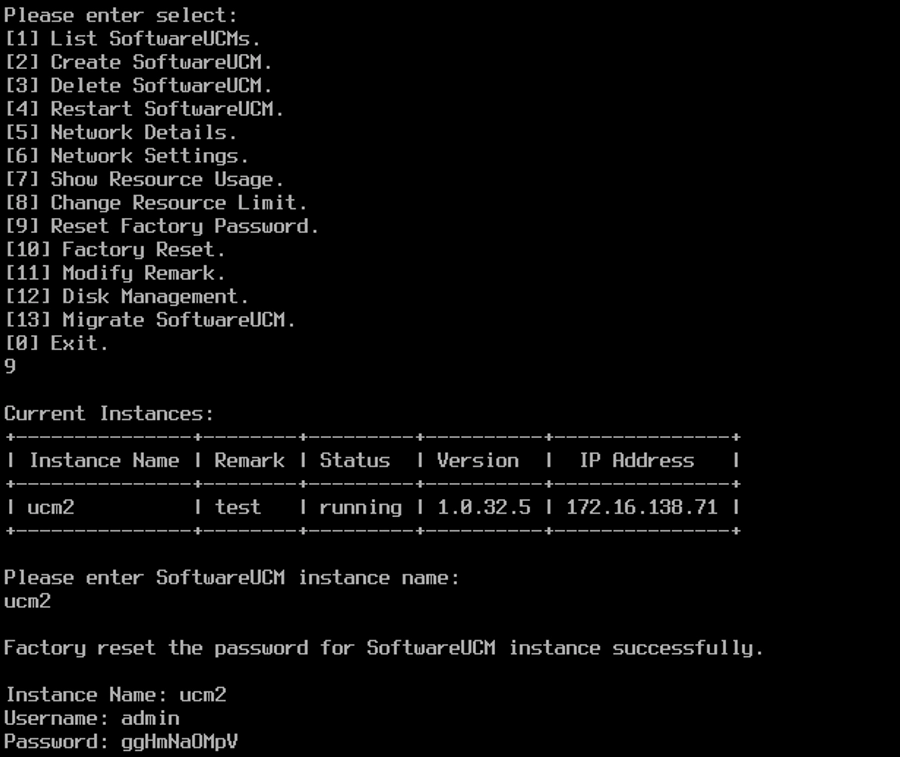Click the Modify Remark entry
Screen dimensions: 900x757
[x=115, y=273]
